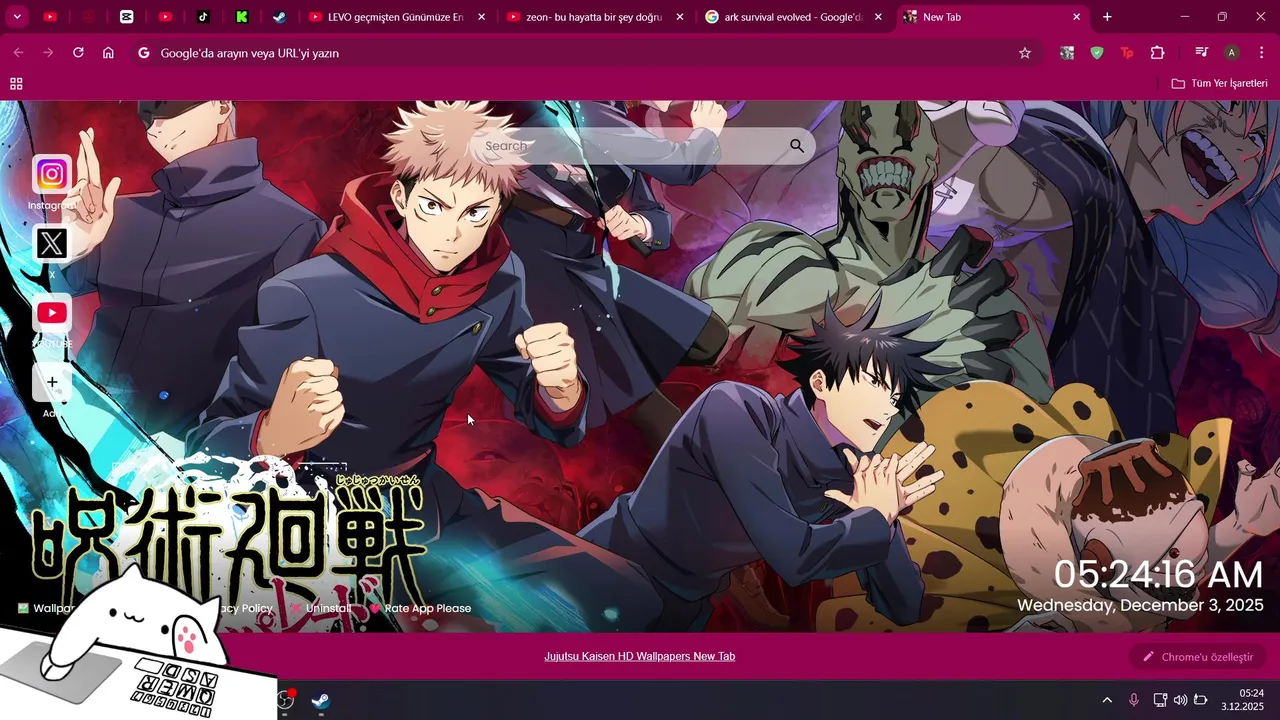Open the Chrome profile avatar A

tap(1232, 53)
